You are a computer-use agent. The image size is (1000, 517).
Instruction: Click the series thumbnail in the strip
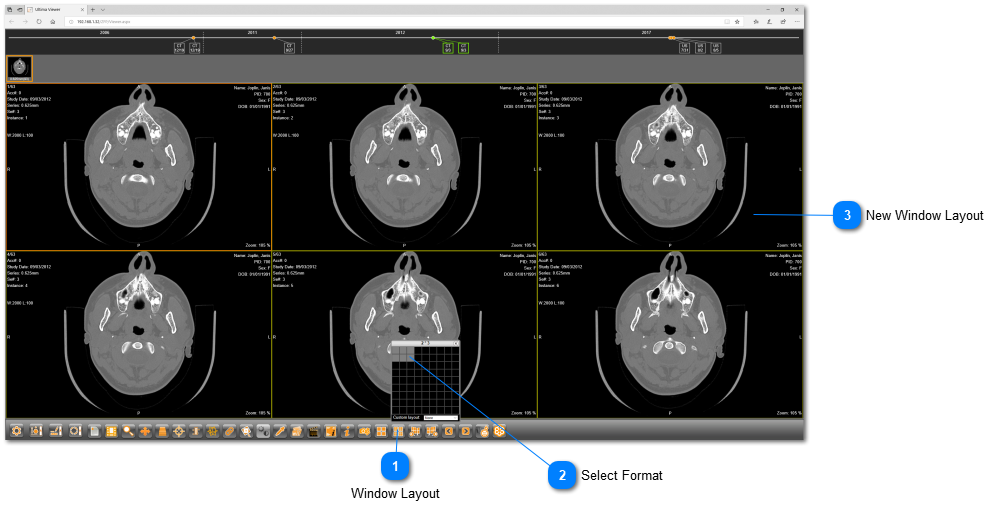(20, 68)
